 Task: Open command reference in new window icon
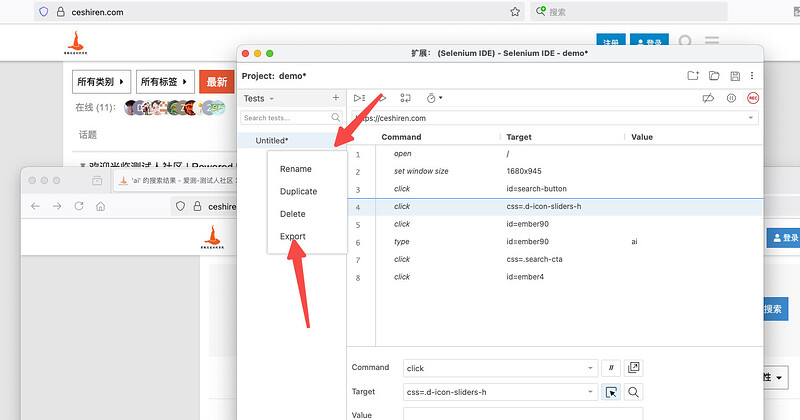click(x=633, y=367)
